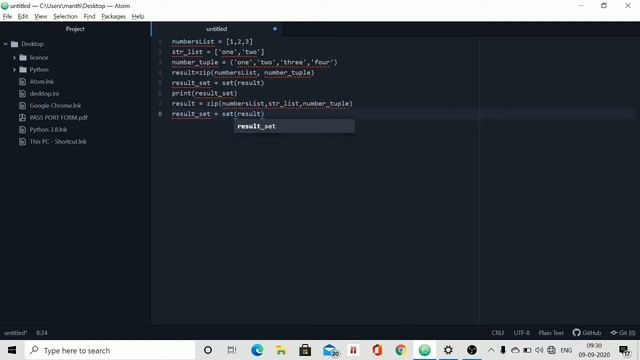Open the OBS icon on taskbar
This screenshot has height=360, width=640.
472,350
